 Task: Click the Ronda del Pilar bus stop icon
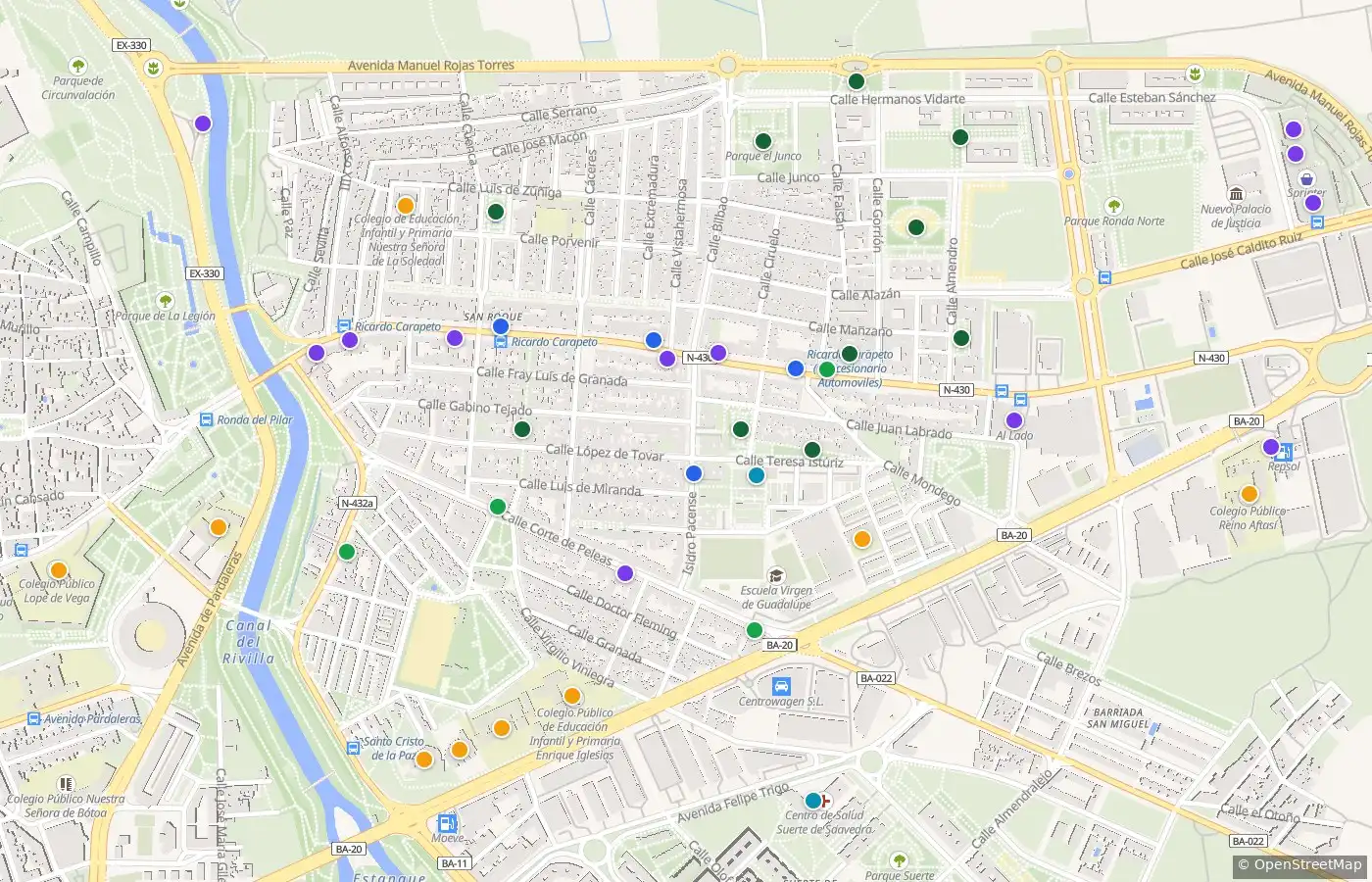pyautogui.click(x=206, y=419)
